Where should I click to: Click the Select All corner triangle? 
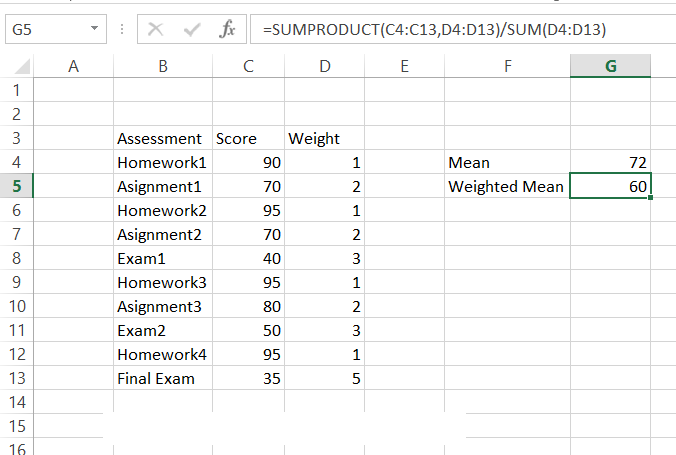tap(22, 66)
